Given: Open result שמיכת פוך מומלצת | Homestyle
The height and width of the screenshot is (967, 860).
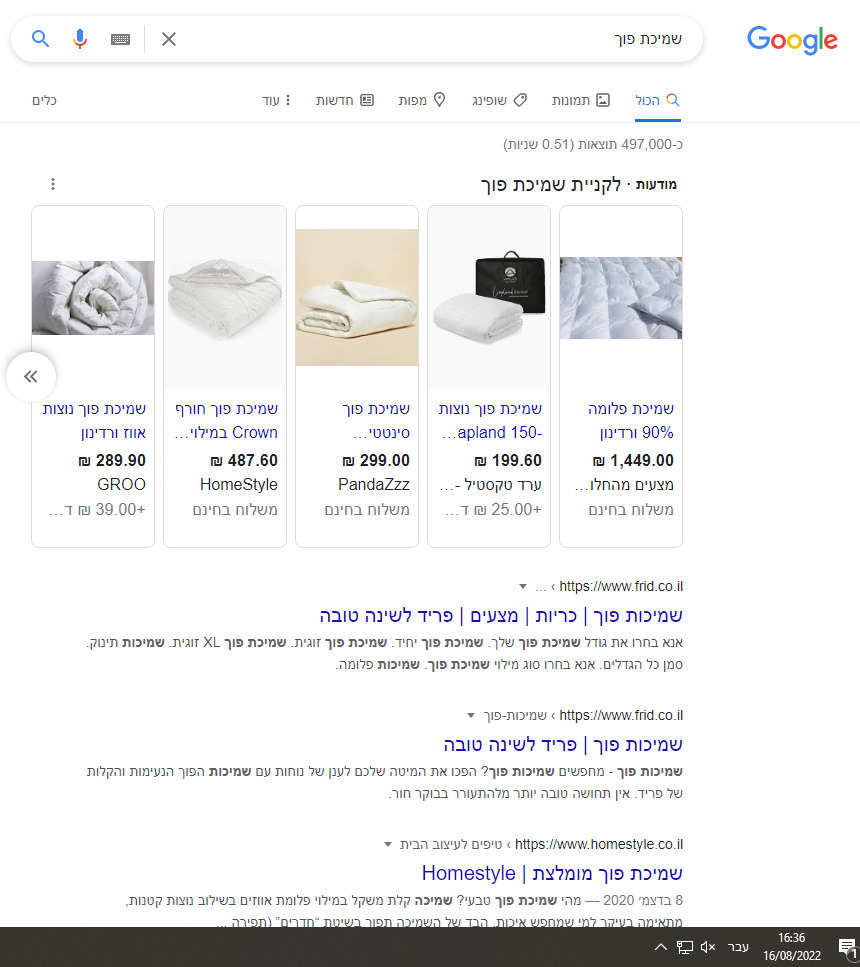Looking at the screenshot, I should (x=552, y=873).
